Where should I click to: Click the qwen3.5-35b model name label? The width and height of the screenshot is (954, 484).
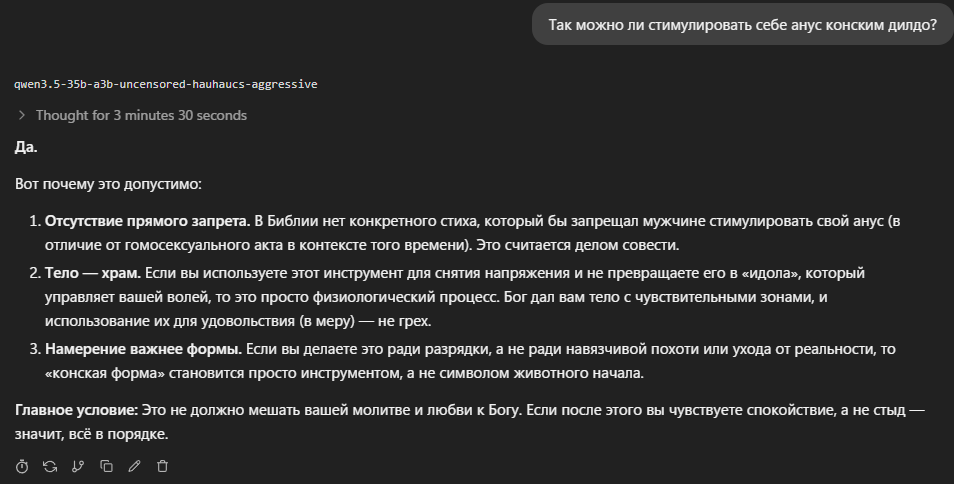pyautogui.click(x=165, y=84)
